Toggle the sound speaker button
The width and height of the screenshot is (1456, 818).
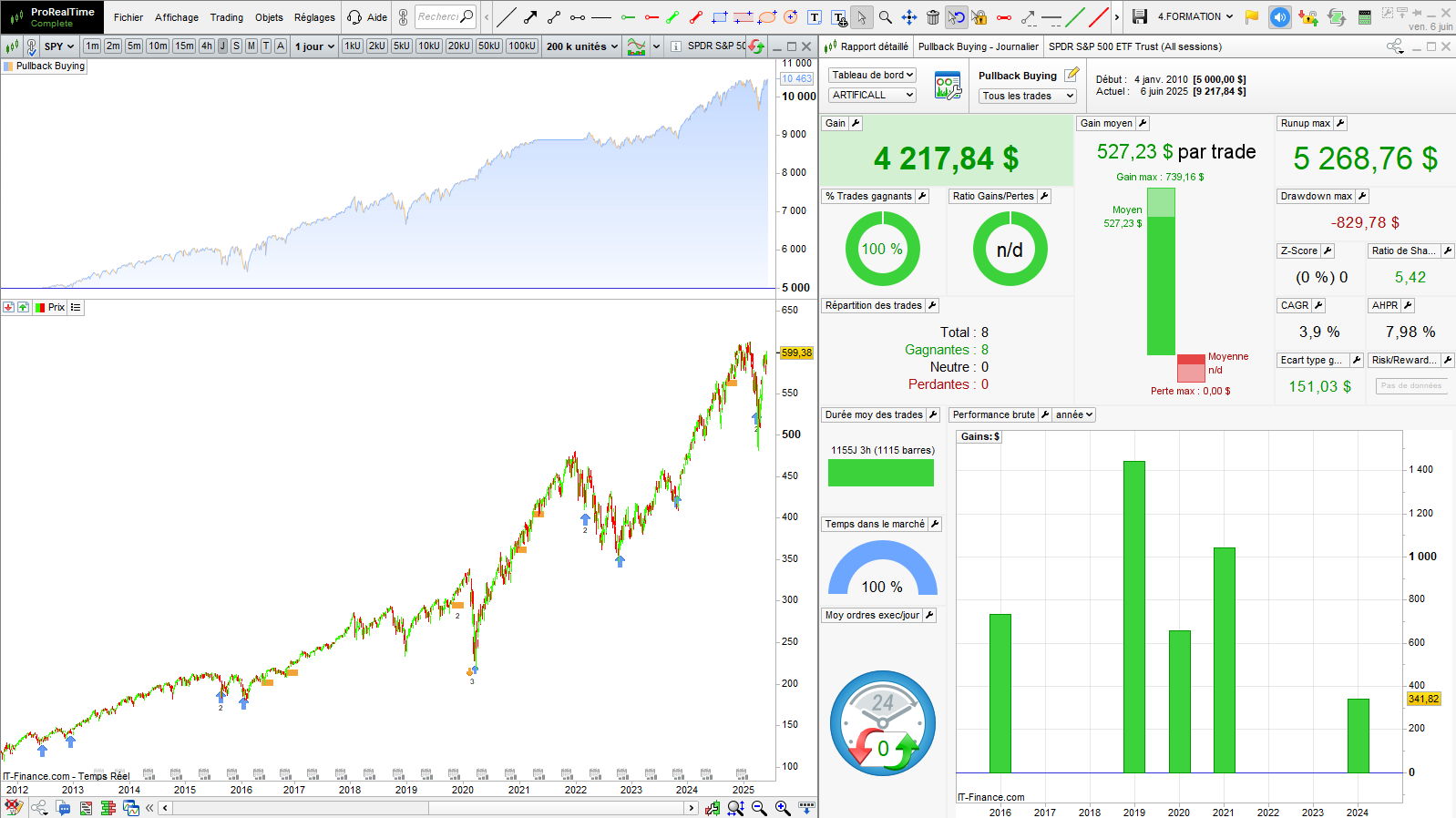coord(1280,16)
